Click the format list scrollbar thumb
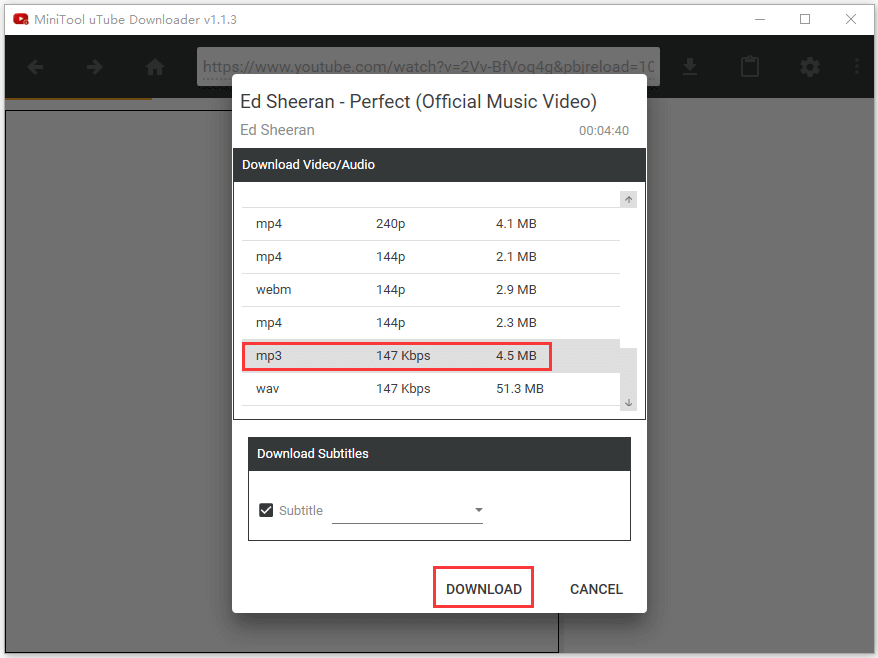The height and width of the screenshot is (658, 878). pos(628,372)
